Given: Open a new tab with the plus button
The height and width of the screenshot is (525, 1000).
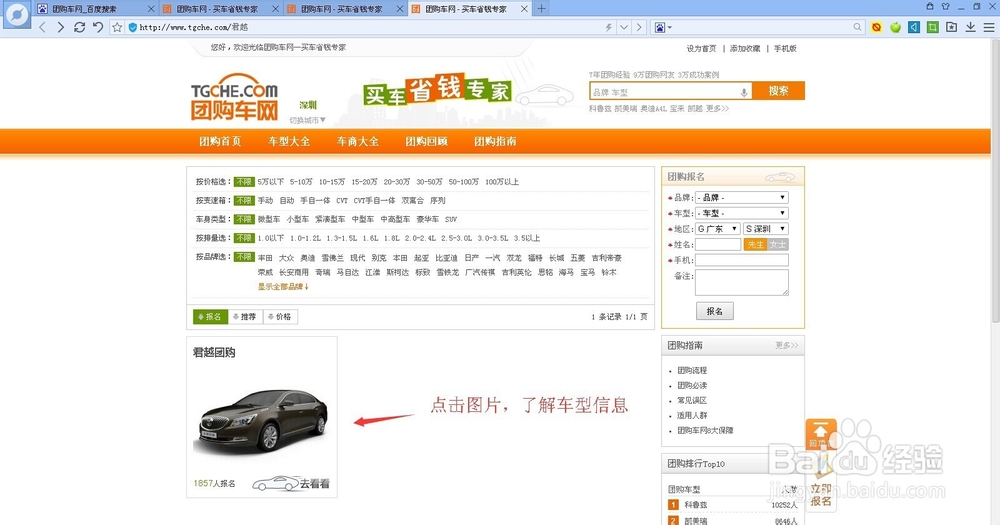Looking at the screenshot, I should (x=541, y=8).
